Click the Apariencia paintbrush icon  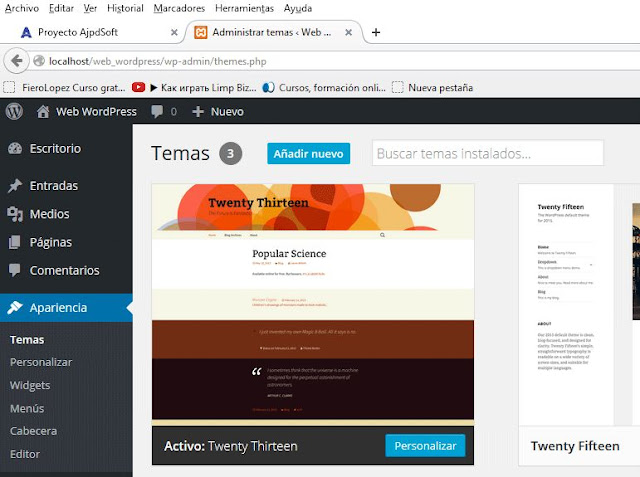click(x=15, y=307)
